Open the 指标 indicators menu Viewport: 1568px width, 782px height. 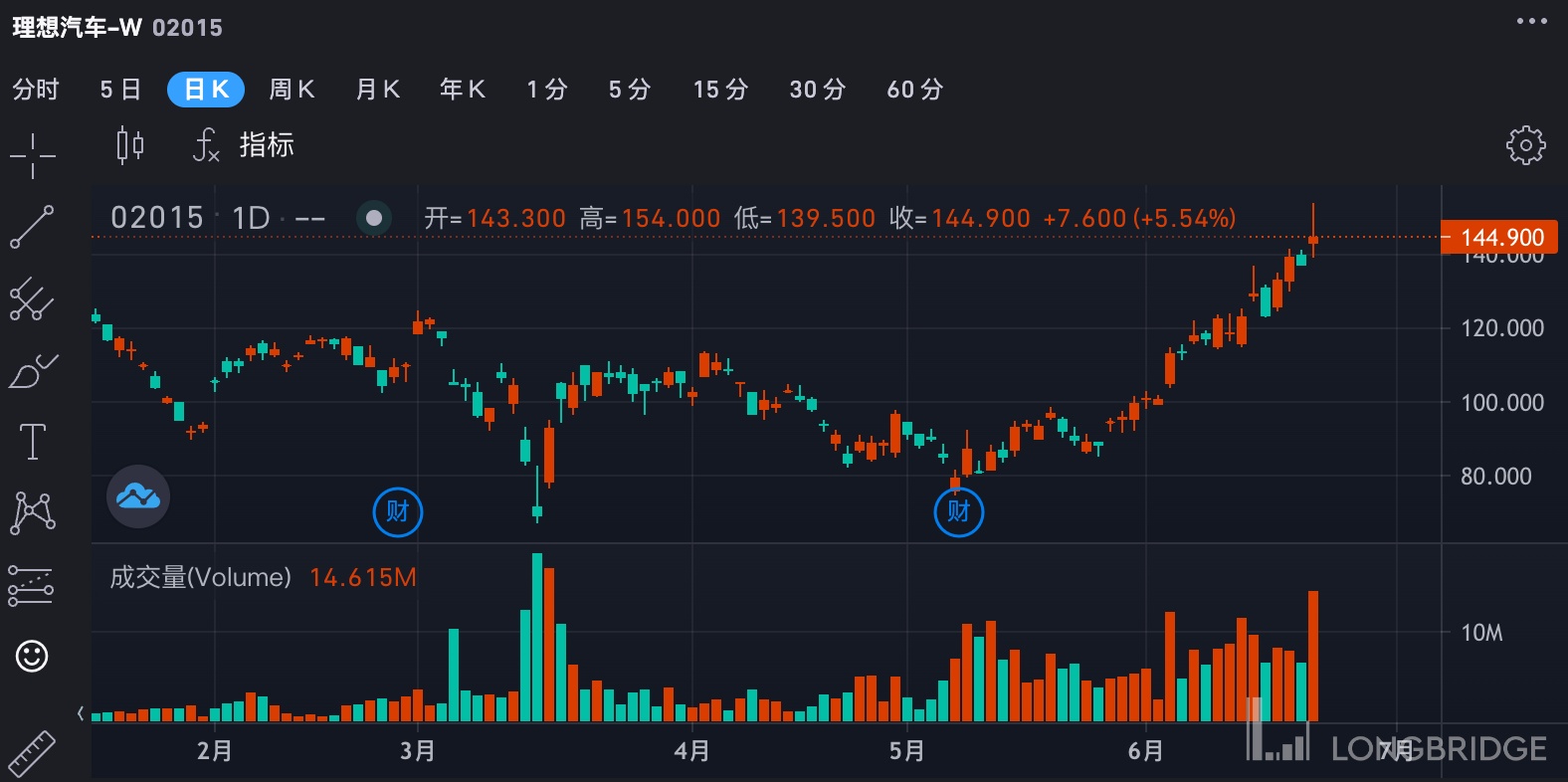coord(244,145)
